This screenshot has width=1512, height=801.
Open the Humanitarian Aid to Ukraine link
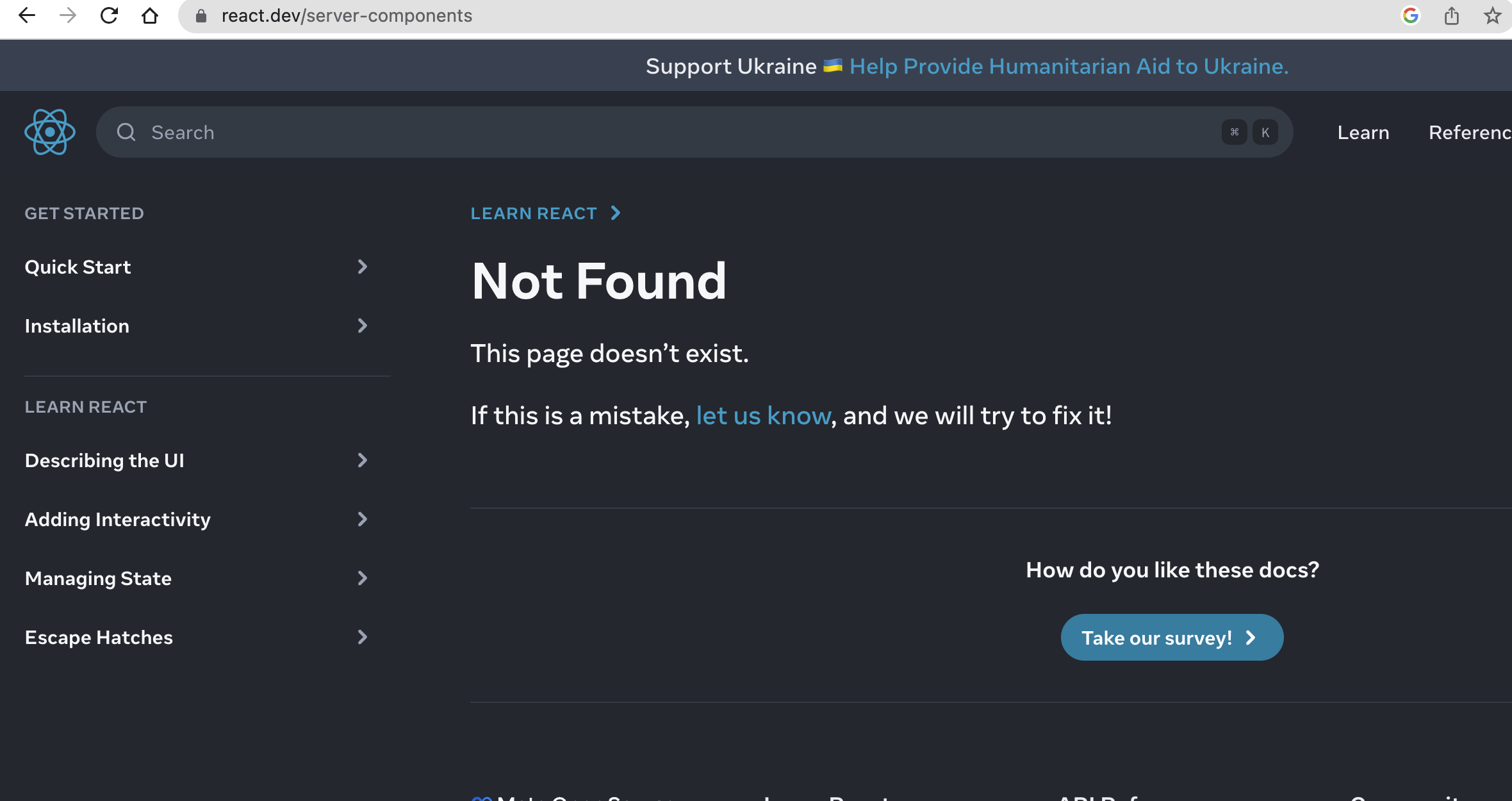[x=1069, y=66]
